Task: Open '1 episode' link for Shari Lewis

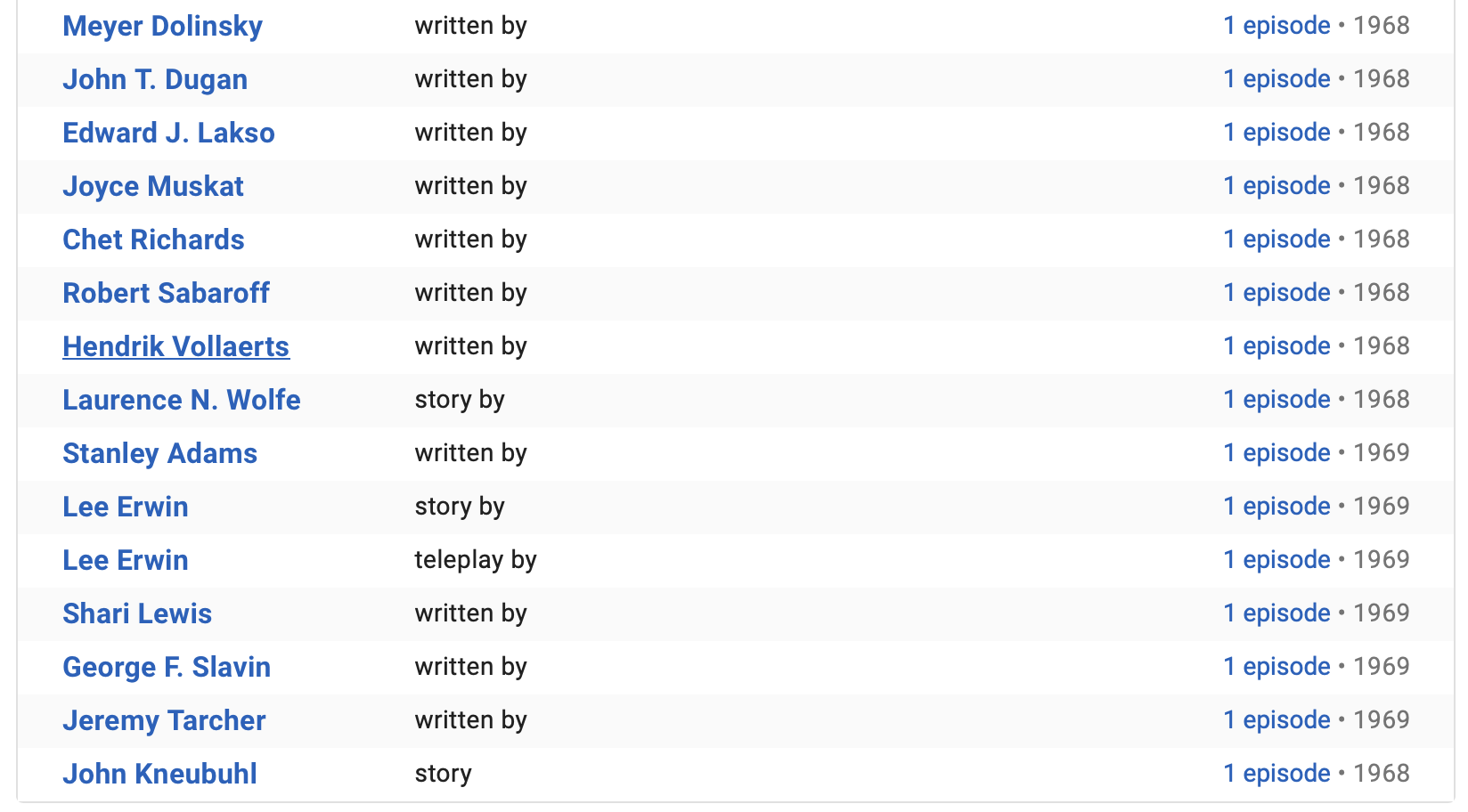Action: pyautogui.click(x=1276, y=613)
